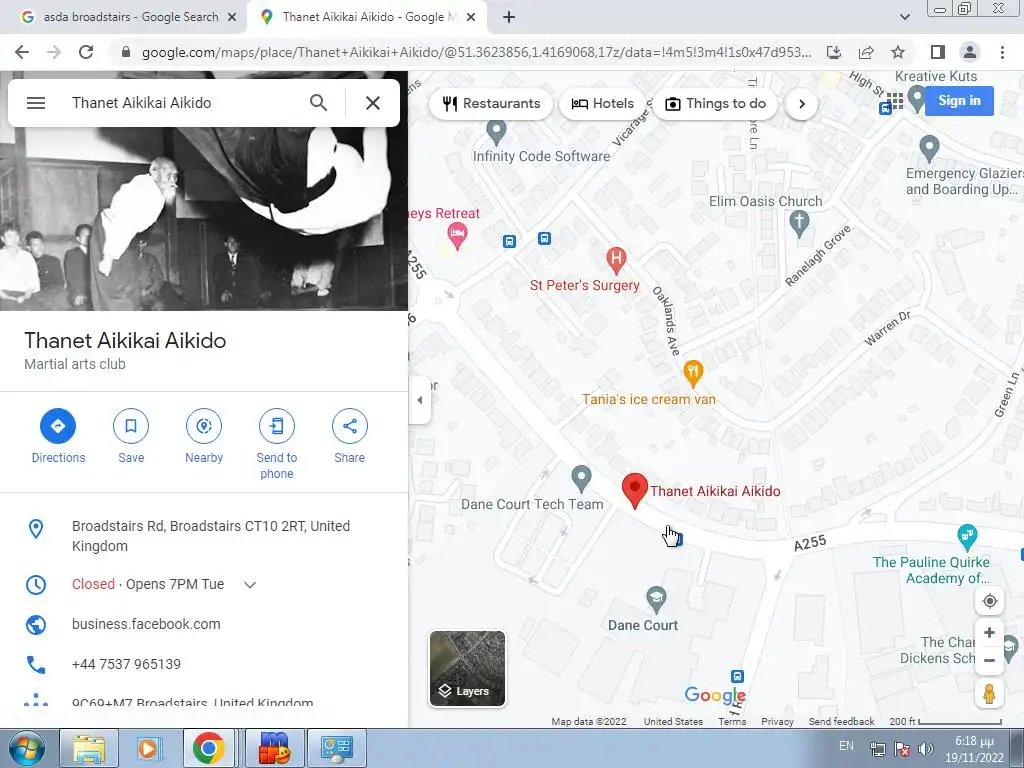Open the media player taskbar icon

tap(148, 748)
